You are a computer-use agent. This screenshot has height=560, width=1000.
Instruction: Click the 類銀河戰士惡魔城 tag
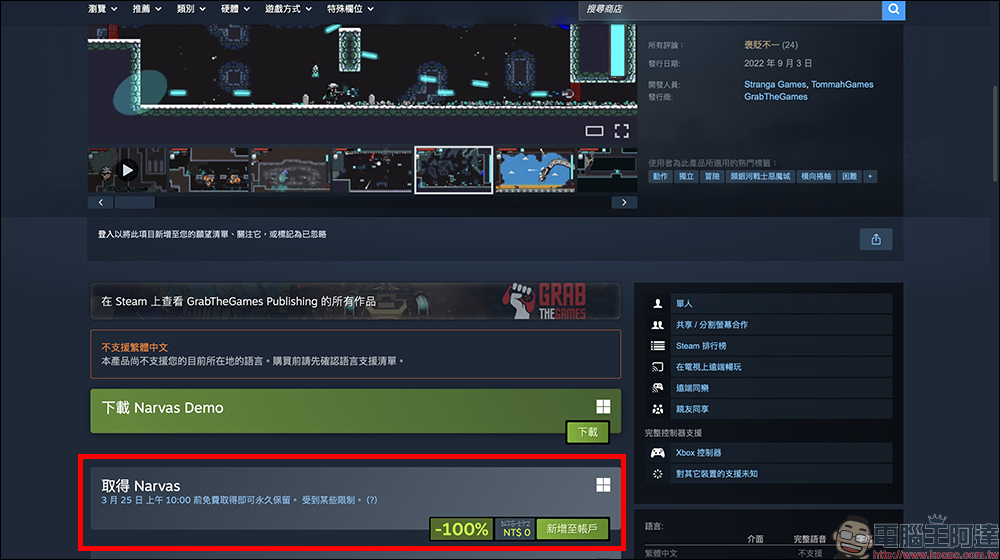[760, 177]
